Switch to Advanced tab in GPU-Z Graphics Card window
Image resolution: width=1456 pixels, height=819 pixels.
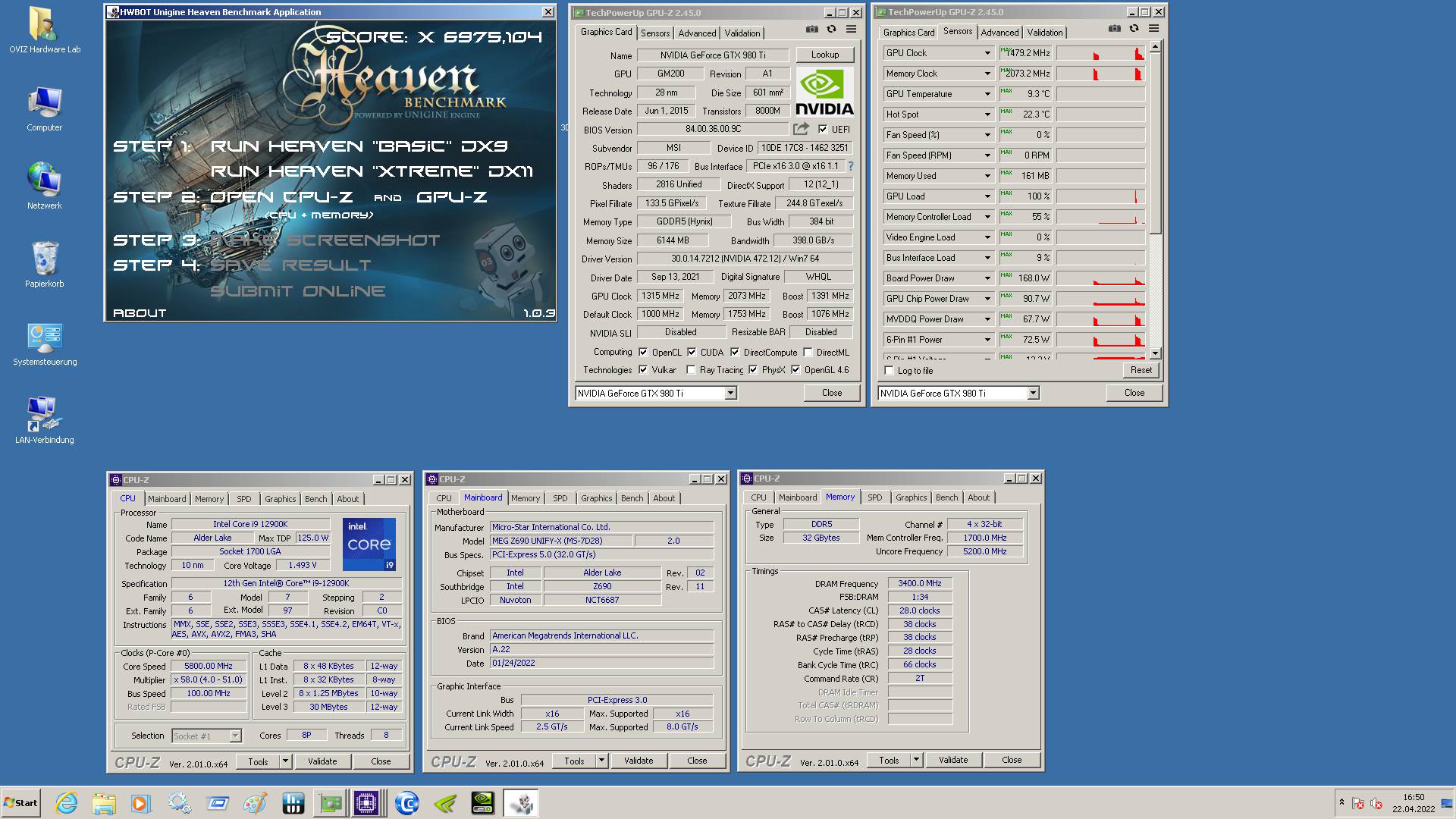[x=697, y=33]
